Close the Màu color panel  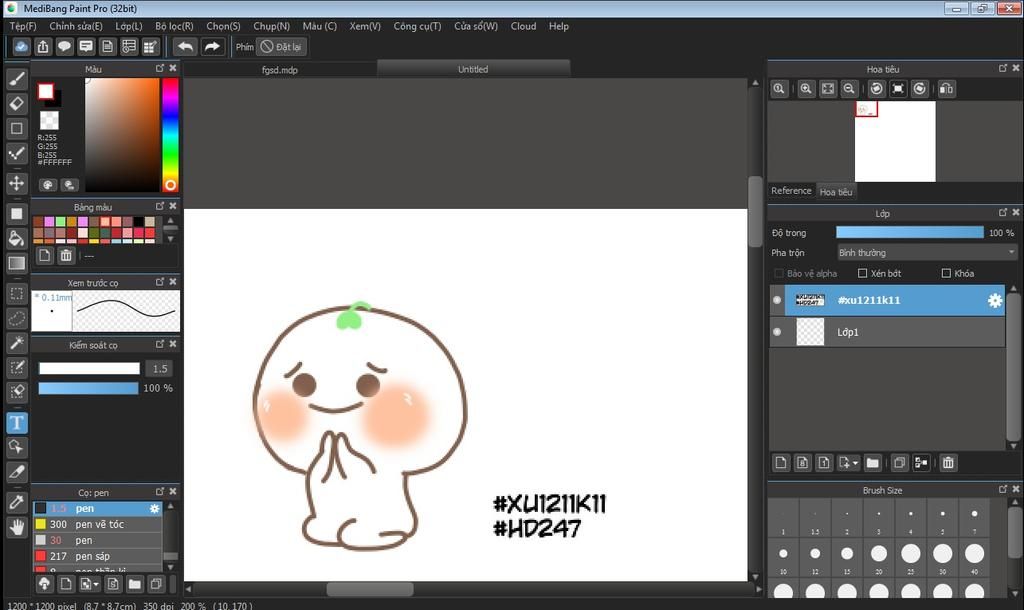coord(173,68)
